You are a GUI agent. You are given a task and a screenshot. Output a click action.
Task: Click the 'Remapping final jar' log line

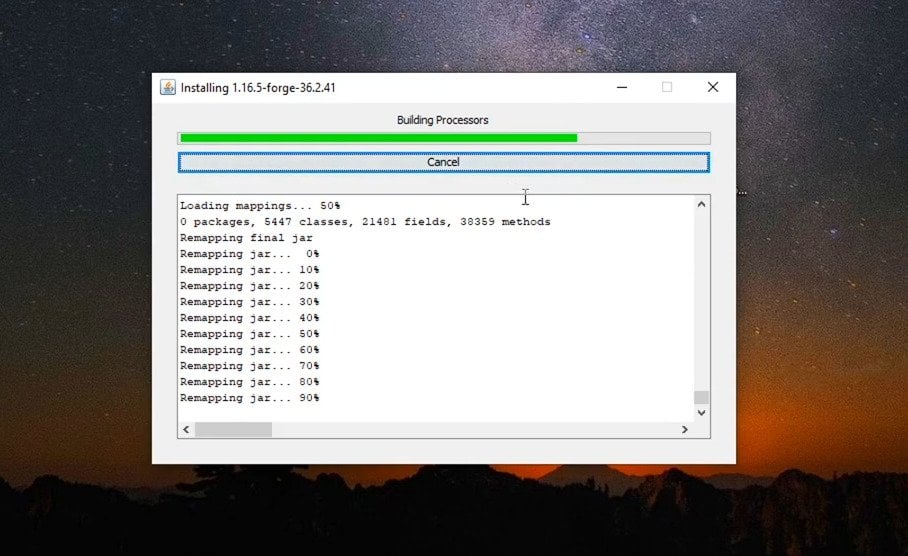(x=246, y=238)
